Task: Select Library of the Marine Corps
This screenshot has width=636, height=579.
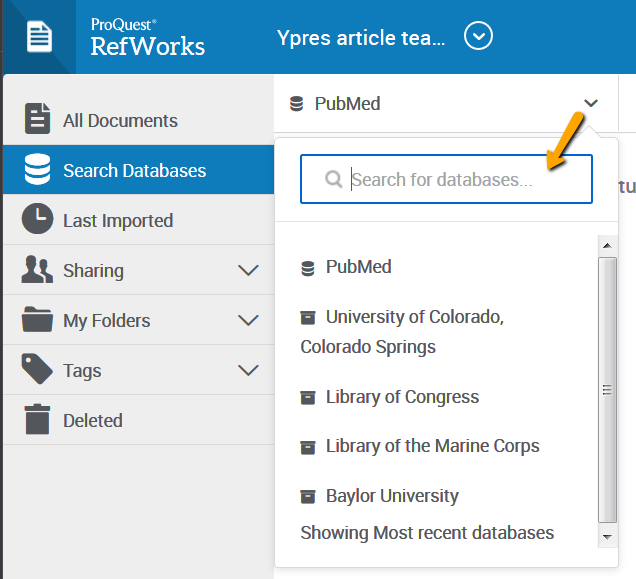Action: (x=432, y=446)
